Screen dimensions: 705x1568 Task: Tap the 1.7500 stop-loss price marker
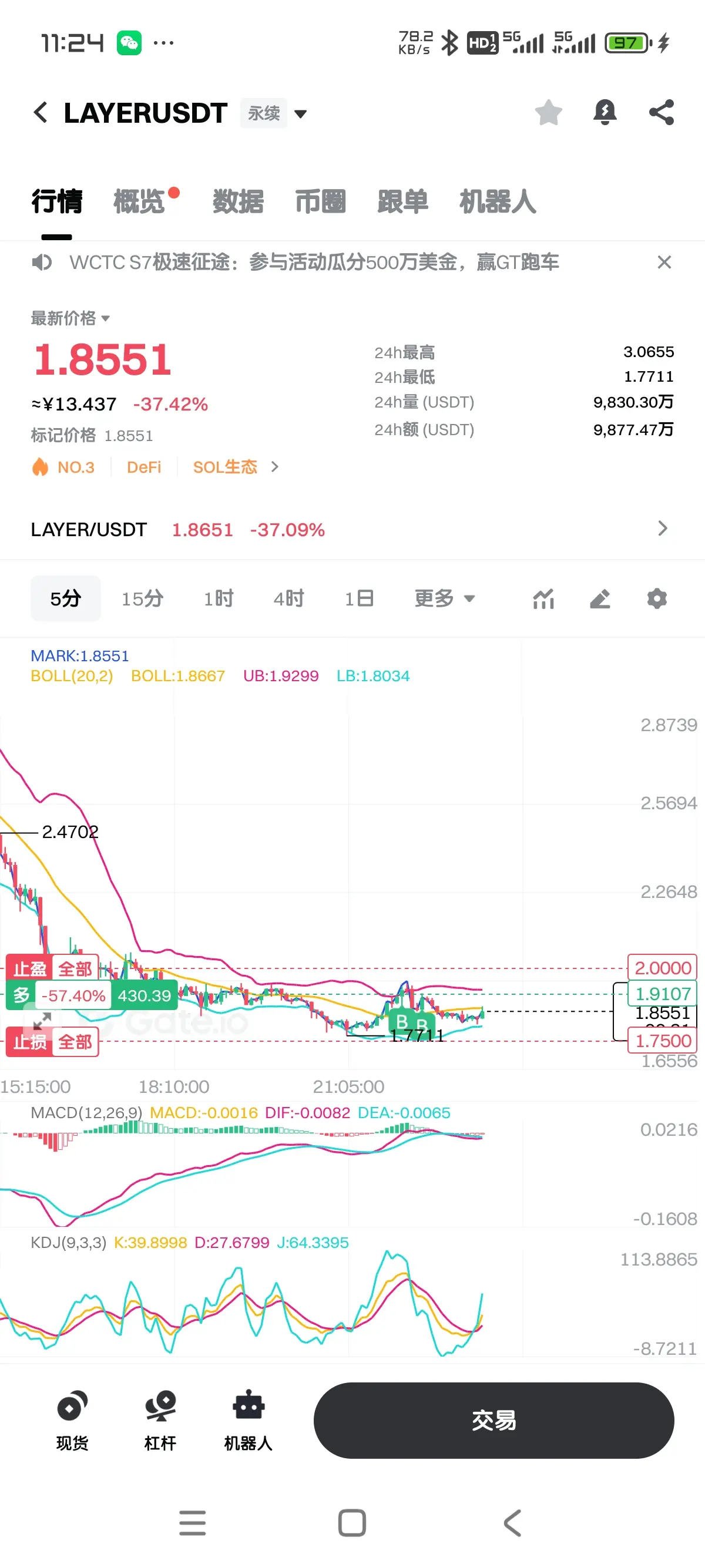(662, 1041)
